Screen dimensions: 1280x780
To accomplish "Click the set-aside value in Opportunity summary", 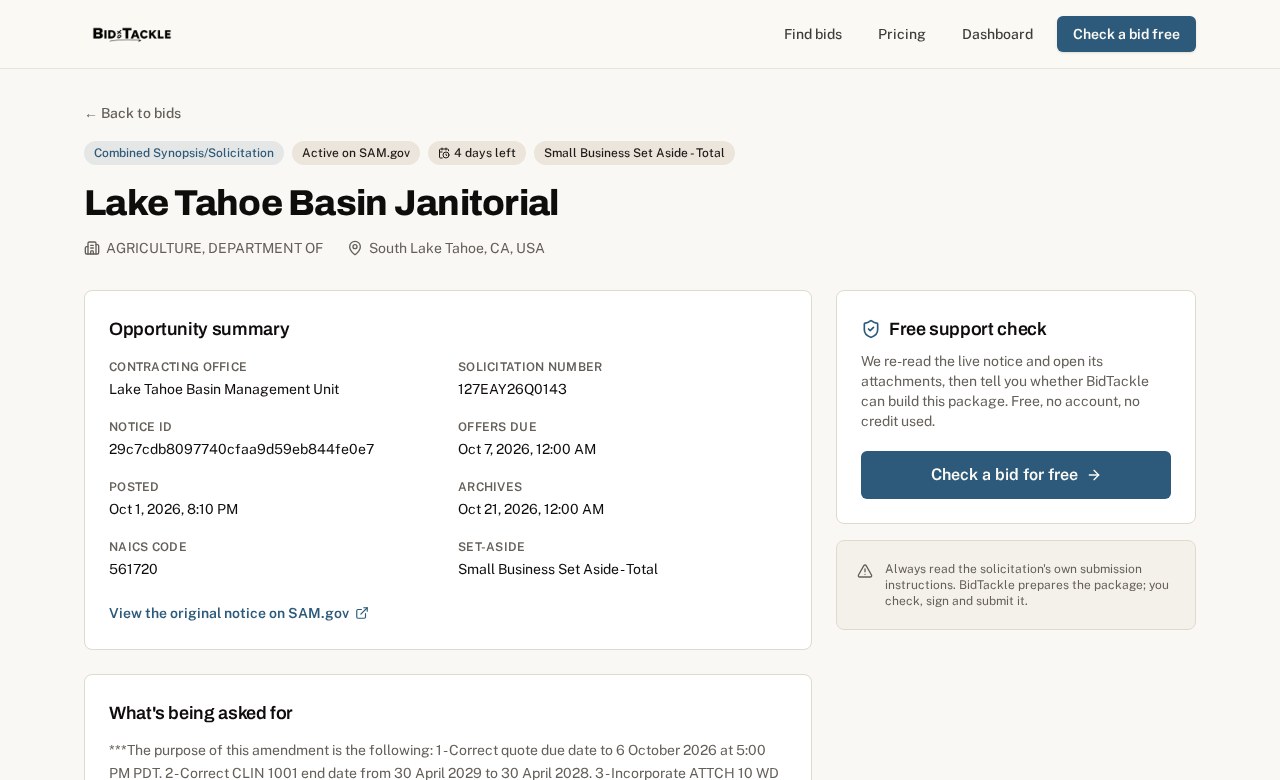I will [x=558, y=569].
